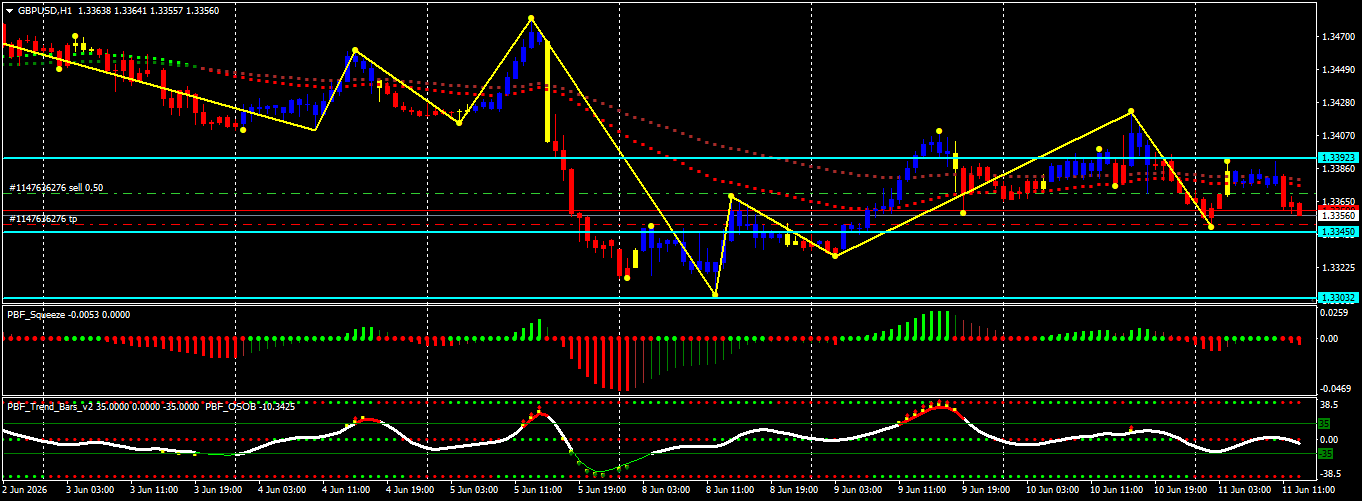
Task: Click the GBPUSD,H1 chart title text
Action: (45, 9)
